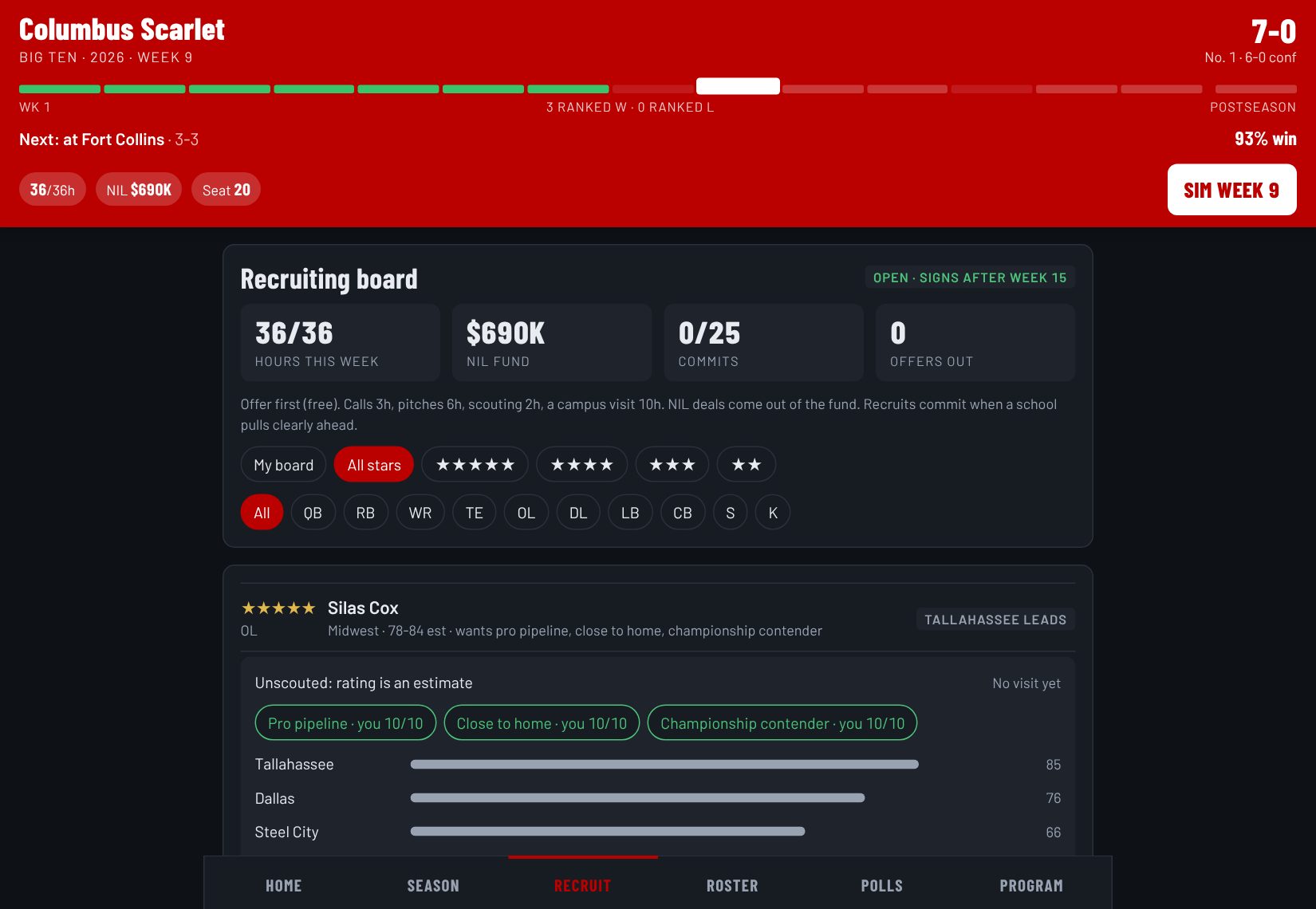This screenshot has height=909, width=1316.
Task: Click the Close to home 10/10 chip
Action: click(x=542, y=723)
